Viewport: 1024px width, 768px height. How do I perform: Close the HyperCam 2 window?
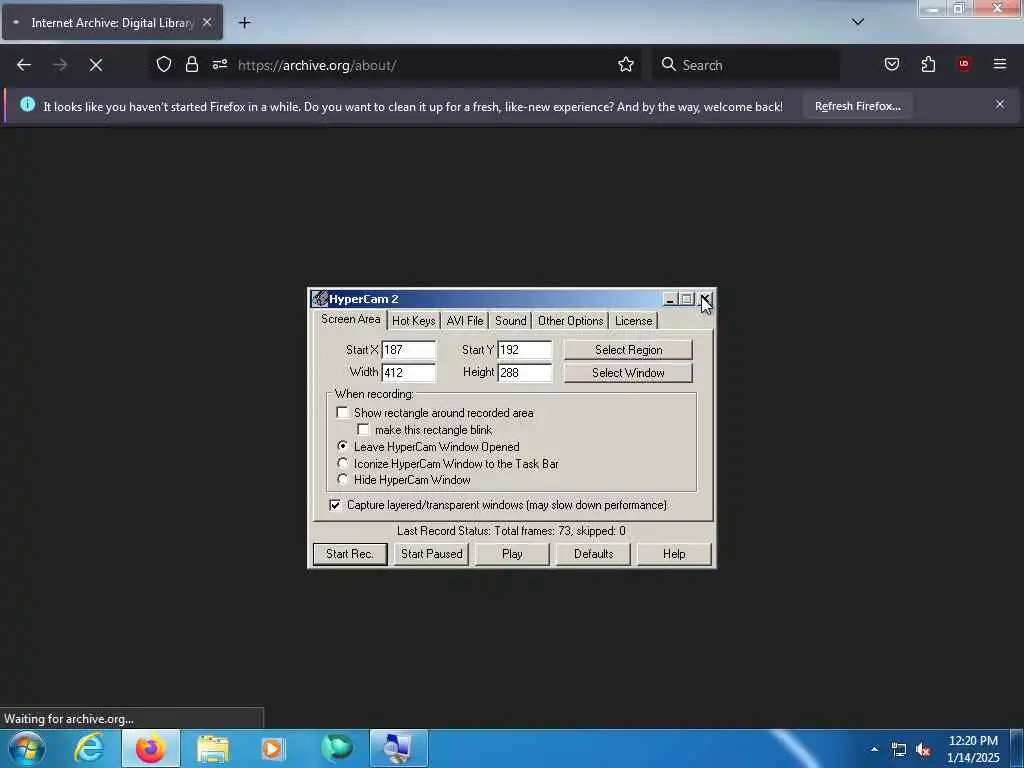coord(705,299)
